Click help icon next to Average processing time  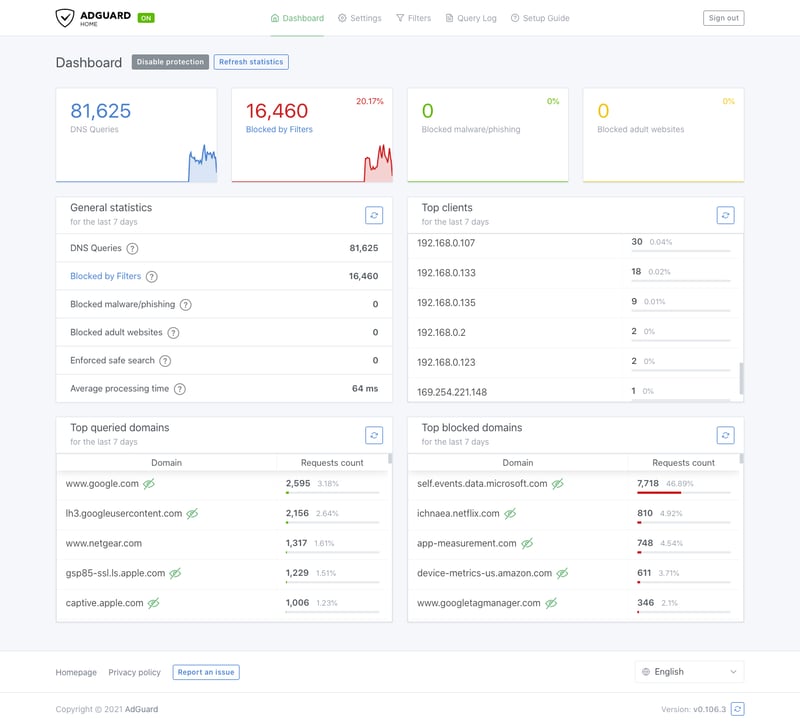tap(180, 389)
